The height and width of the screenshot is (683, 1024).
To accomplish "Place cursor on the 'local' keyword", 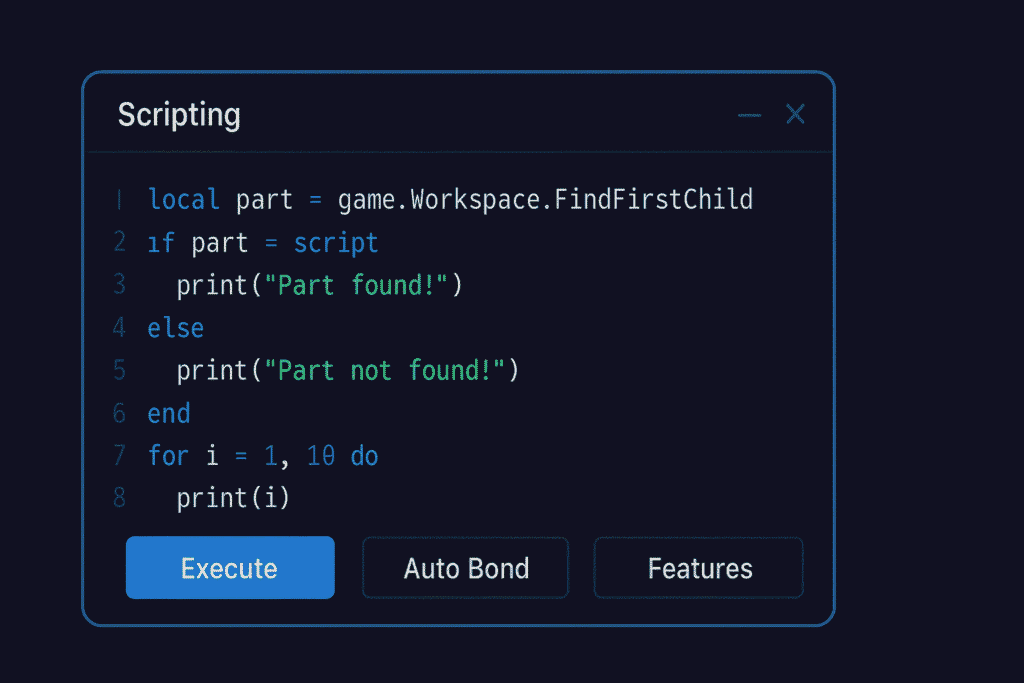I will point(184,200).
